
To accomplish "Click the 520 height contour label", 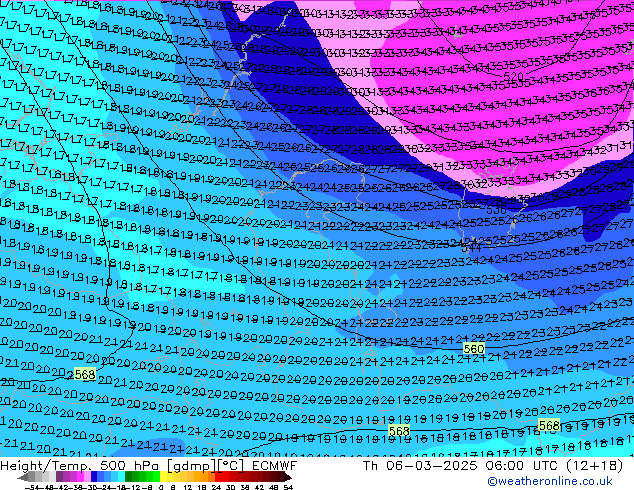I will 514,76.
